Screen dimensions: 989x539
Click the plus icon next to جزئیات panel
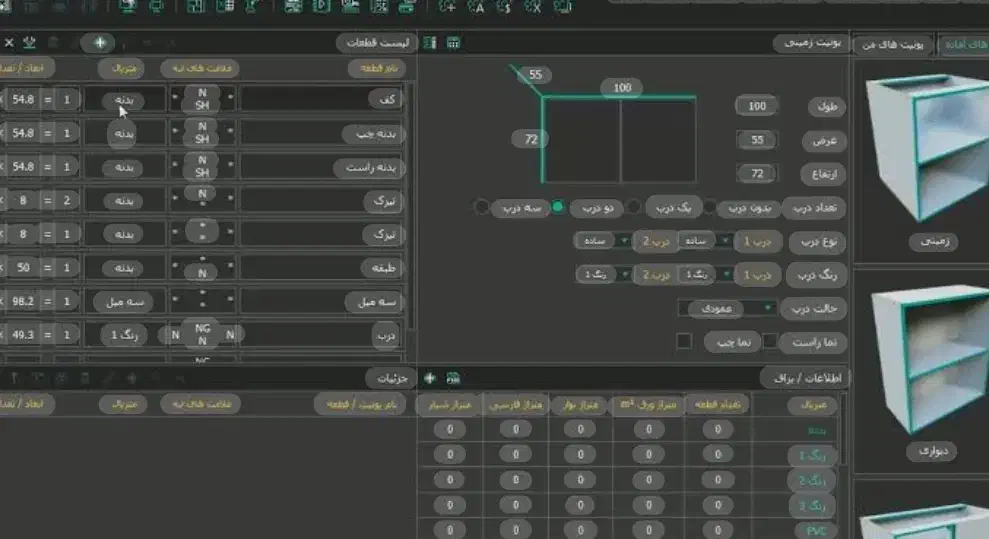[x=430, y=378]
